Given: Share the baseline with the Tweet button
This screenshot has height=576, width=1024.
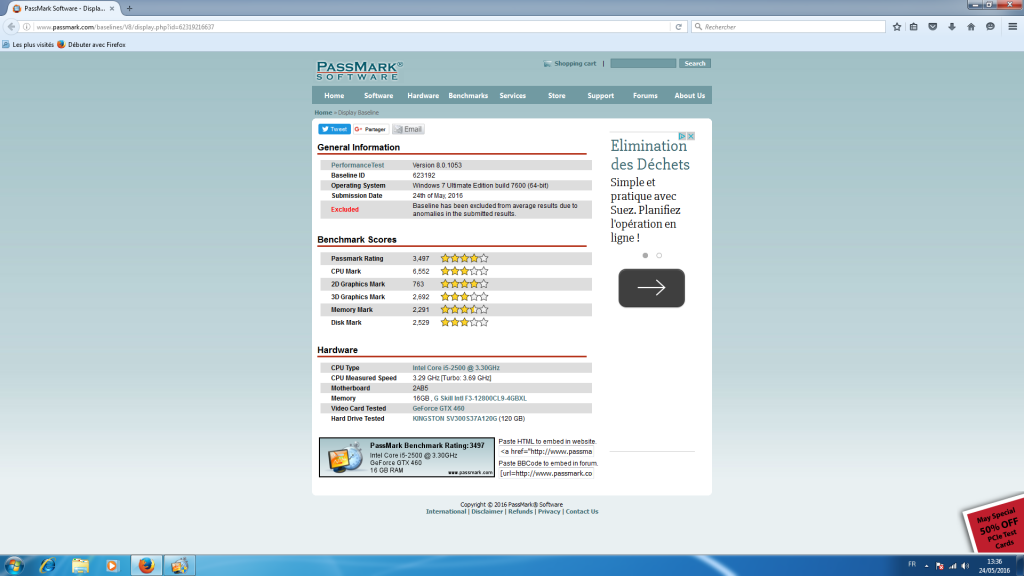Looking at the screenshot, I should point(334,129).
